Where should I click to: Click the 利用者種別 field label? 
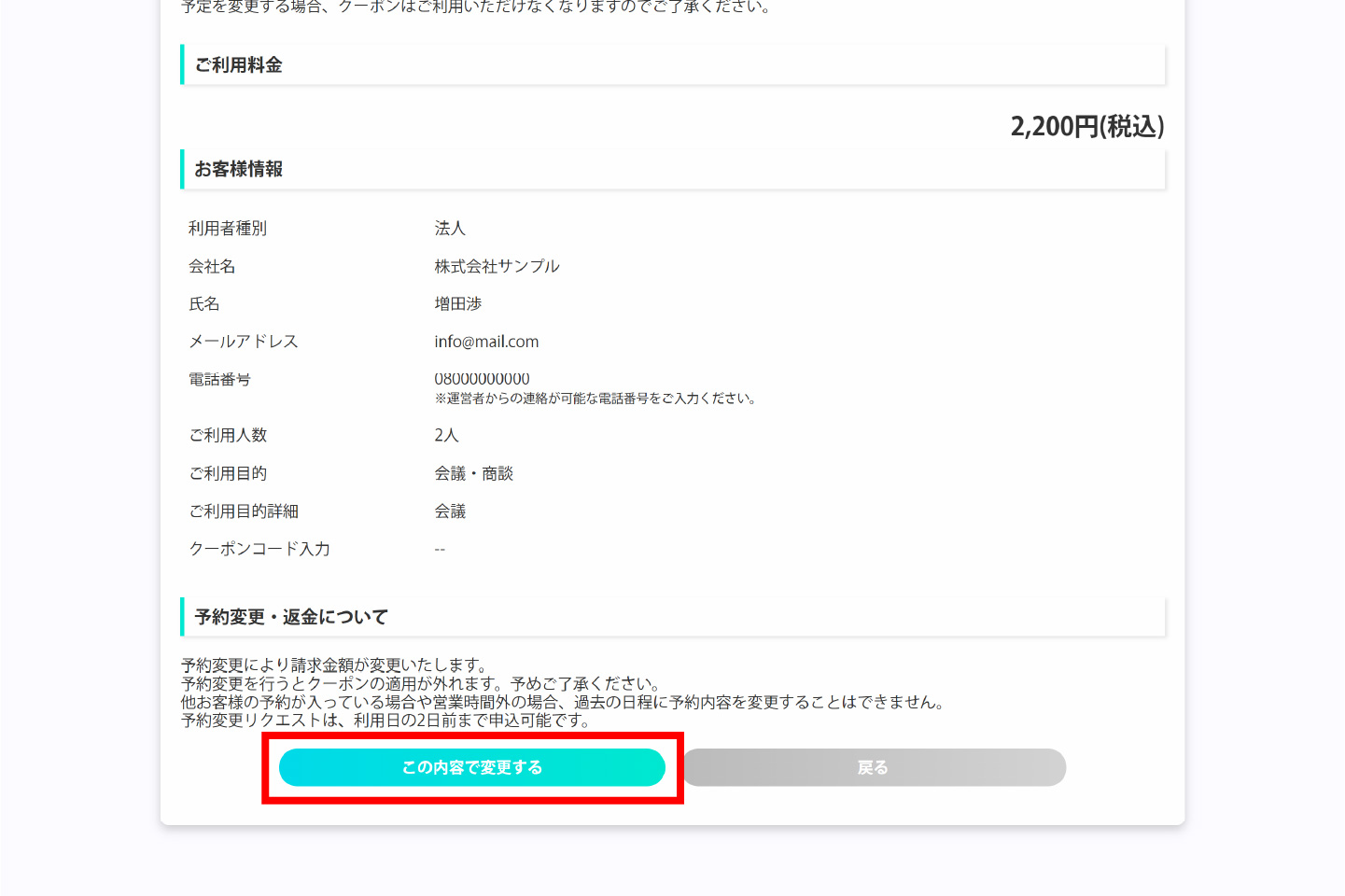tap(228, 229)
